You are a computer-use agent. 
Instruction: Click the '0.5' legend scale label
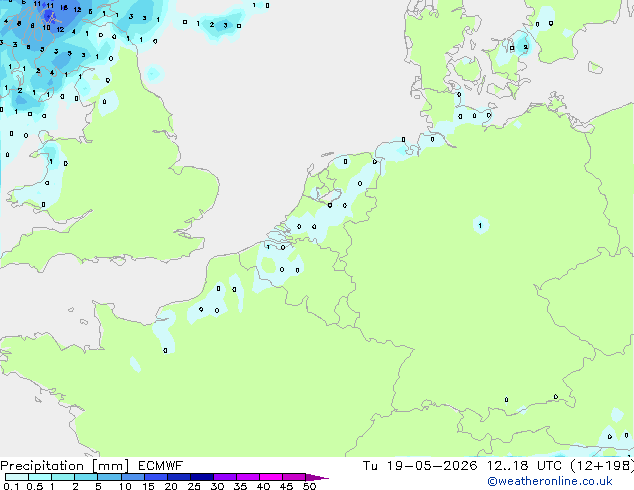(x=35, y=486)
